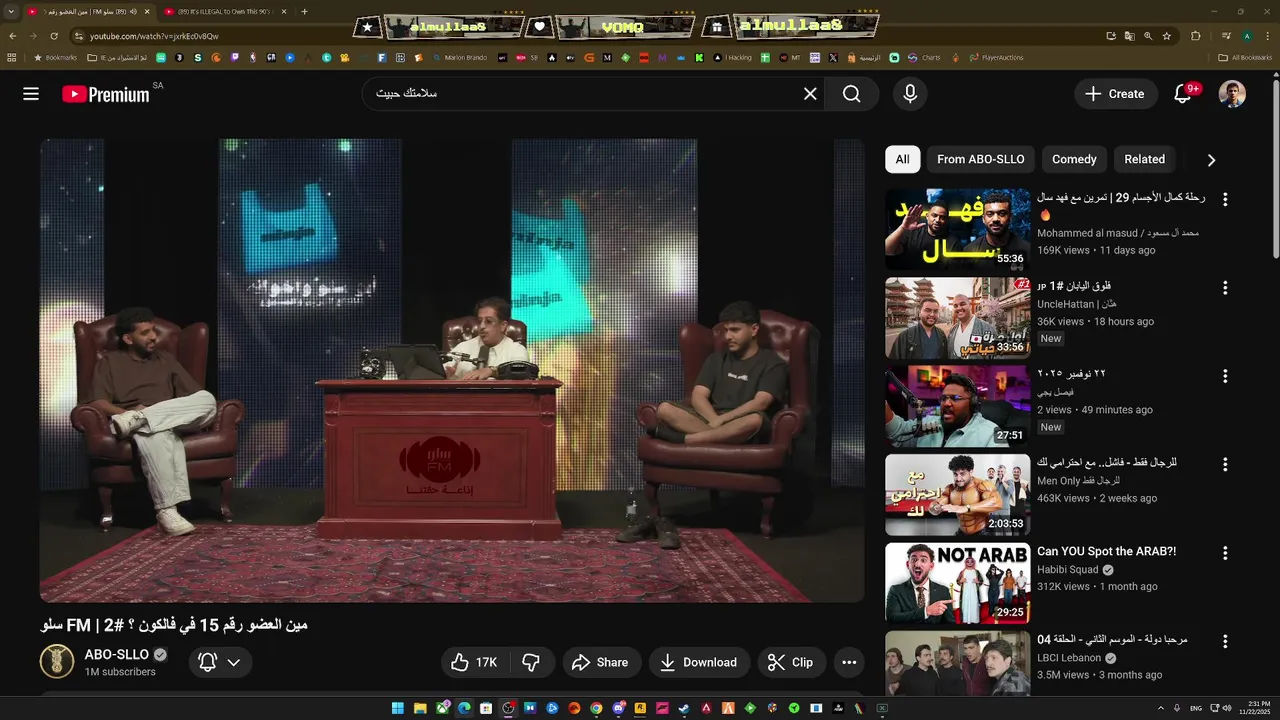This screenshot has width=1280, height=720.
Task: Select the Related filter chip
Action: 1144,159
